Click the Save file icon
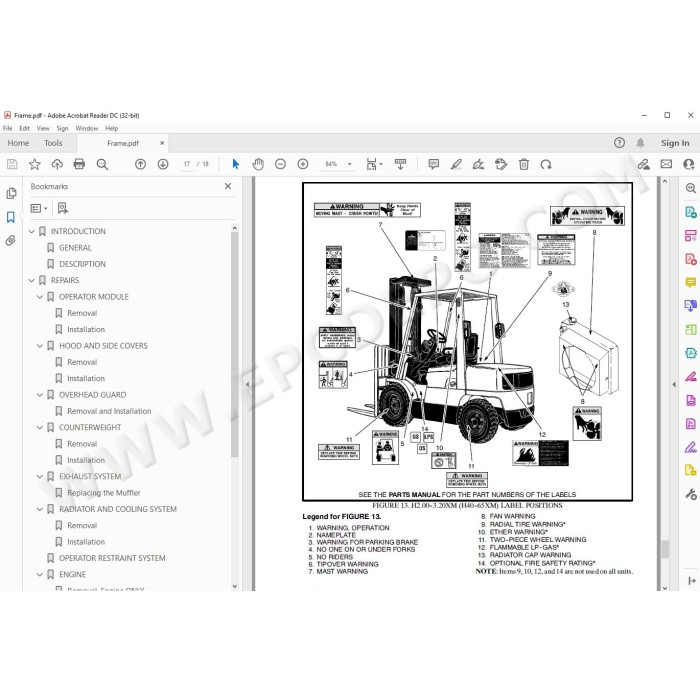This screenshot has height=700, width=700. 12,164
